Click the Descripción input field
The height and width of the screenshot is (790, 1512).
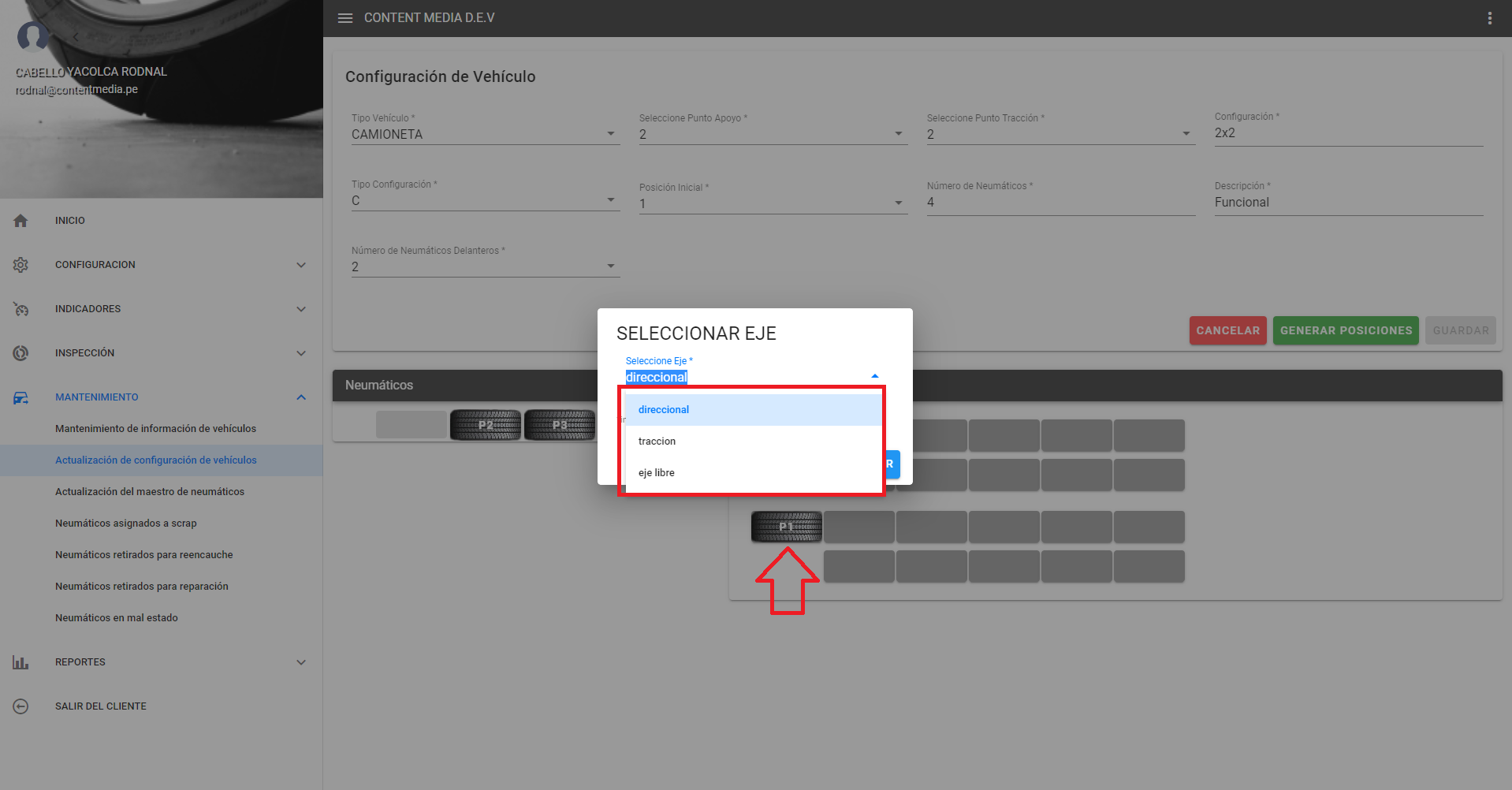pos(1348,203)
